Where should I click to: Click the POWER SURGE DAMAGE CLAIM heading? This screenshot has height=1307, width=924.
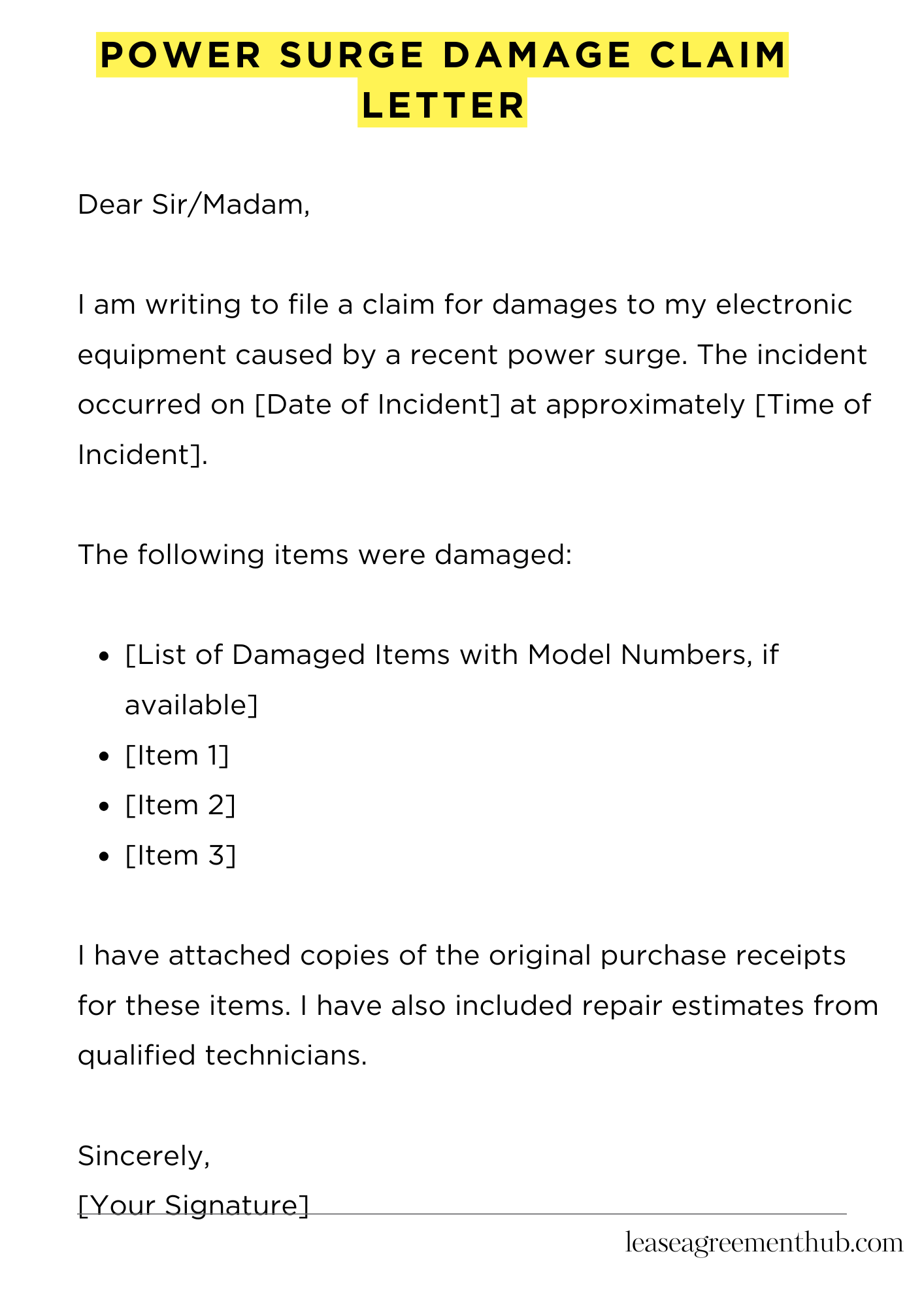pyautogui.click(x=443, y=55)
